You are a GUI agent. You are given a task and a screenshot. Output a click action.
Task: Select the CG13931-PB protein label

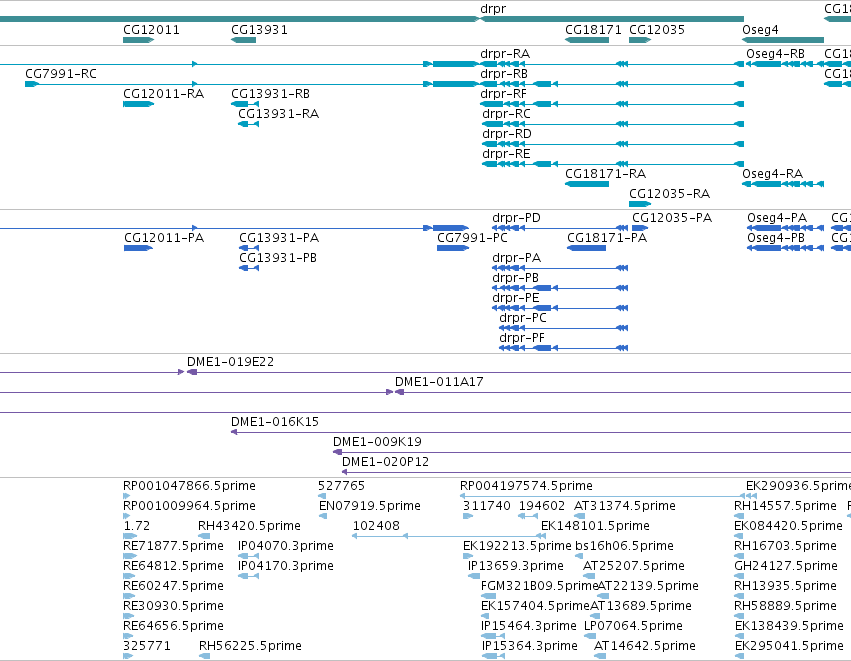coord(278,258)
